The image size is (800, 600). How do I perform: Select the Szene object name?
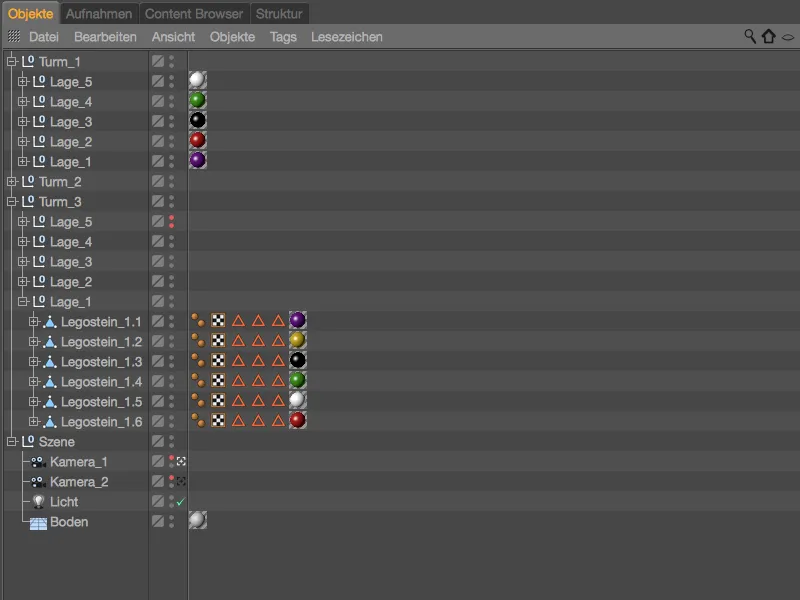point(57,442)
